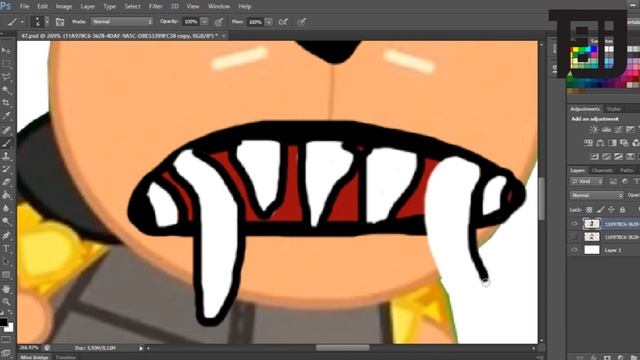Image resolution: width=640 pixels, height=360 pixels.
Task: Select the Hand tool
Action: tap(6, 289)
